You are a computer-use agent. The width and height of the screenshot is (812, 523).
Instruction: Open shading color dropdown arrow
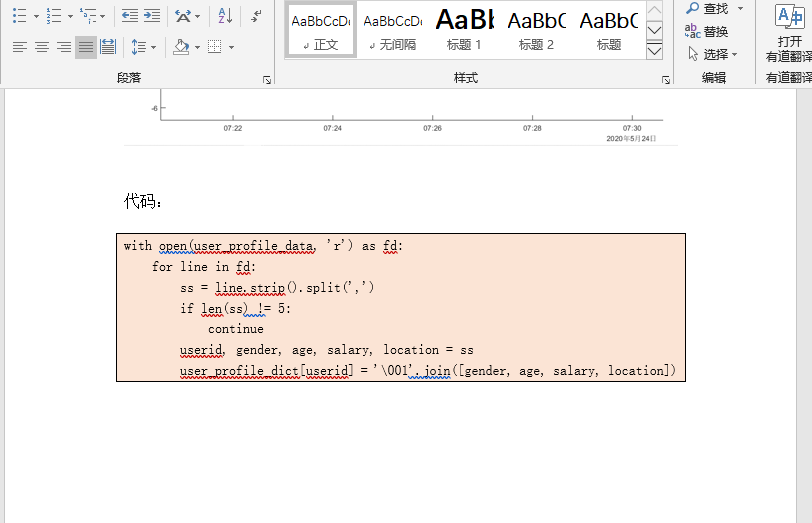197,47
